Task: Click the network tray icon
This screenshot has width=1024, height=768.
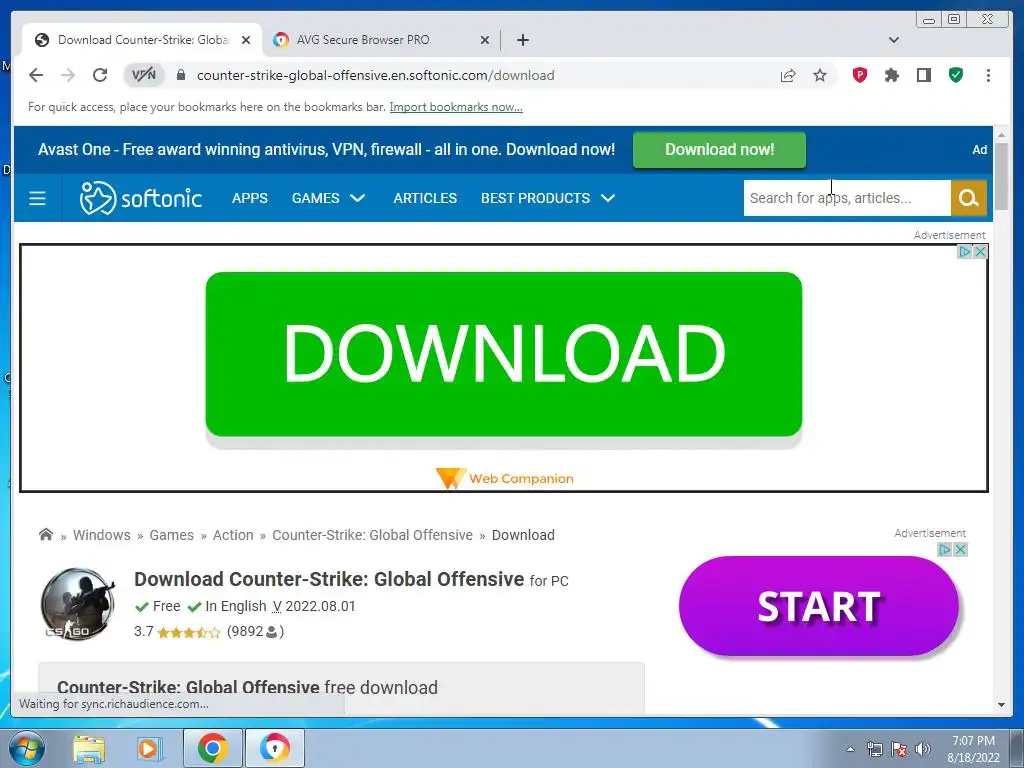Action: click(874, 749)
